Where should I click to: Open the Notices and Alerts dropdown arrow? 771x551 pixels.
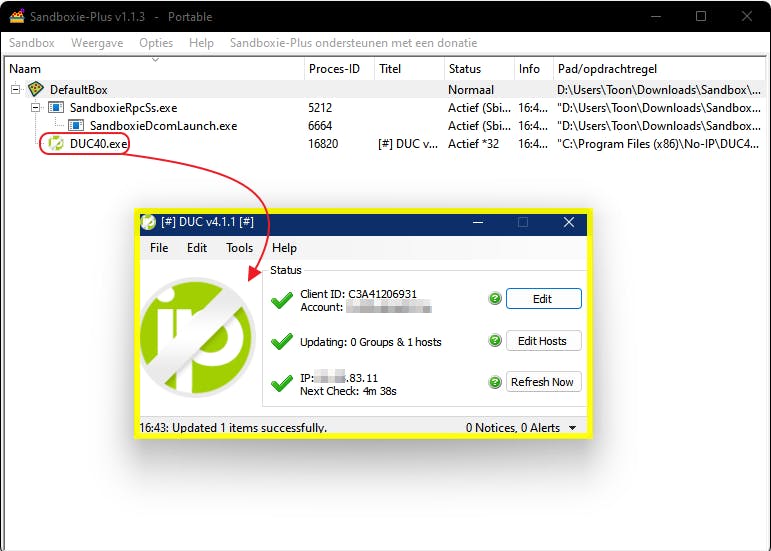point(572,428)
